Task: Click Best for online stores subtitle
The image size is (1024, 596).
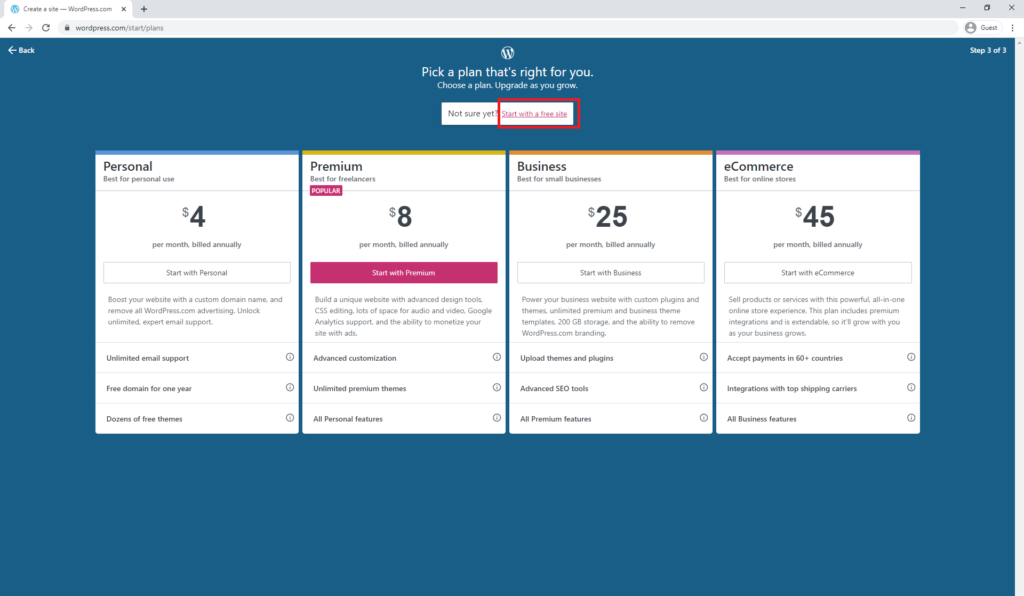Action: [x=760, y=179]
